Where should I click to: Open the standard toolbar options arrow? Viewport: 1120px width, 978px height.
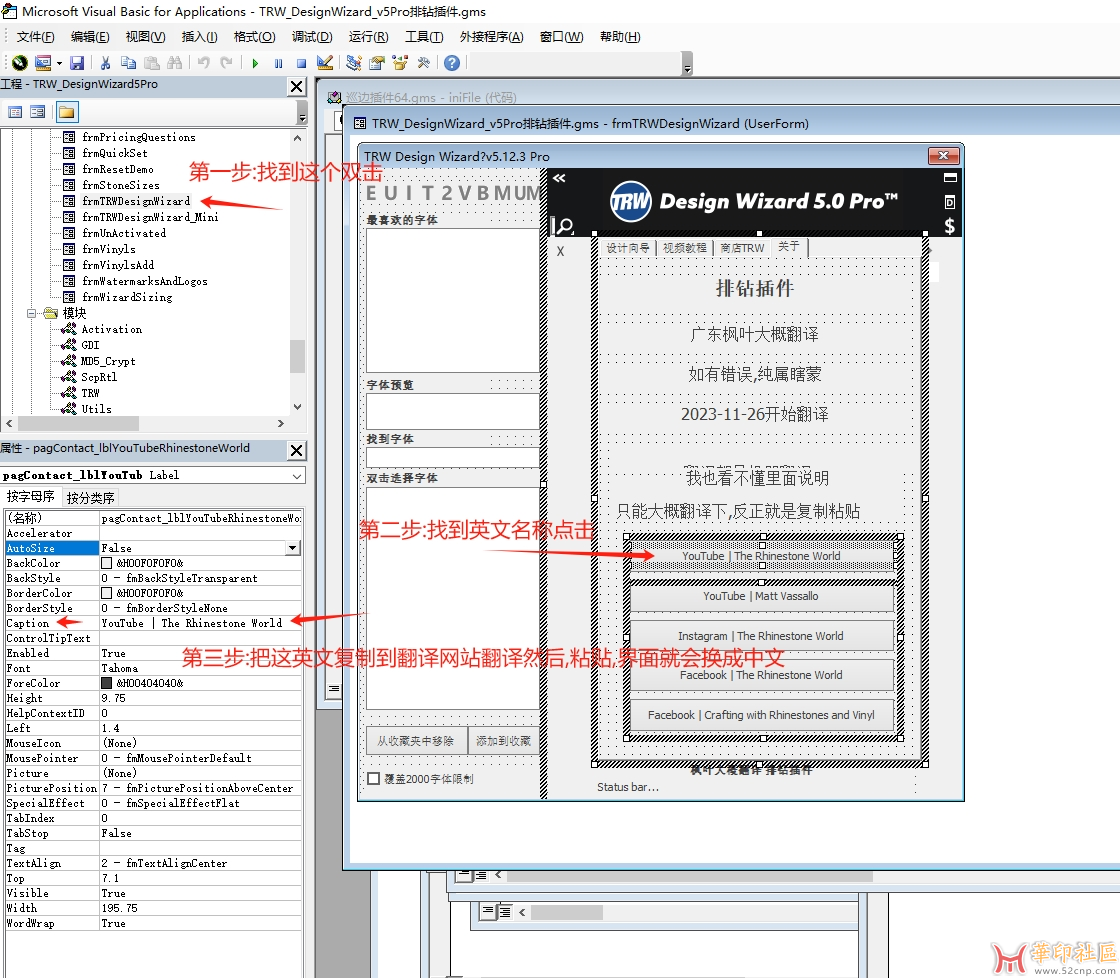click(x=687, y=65)
